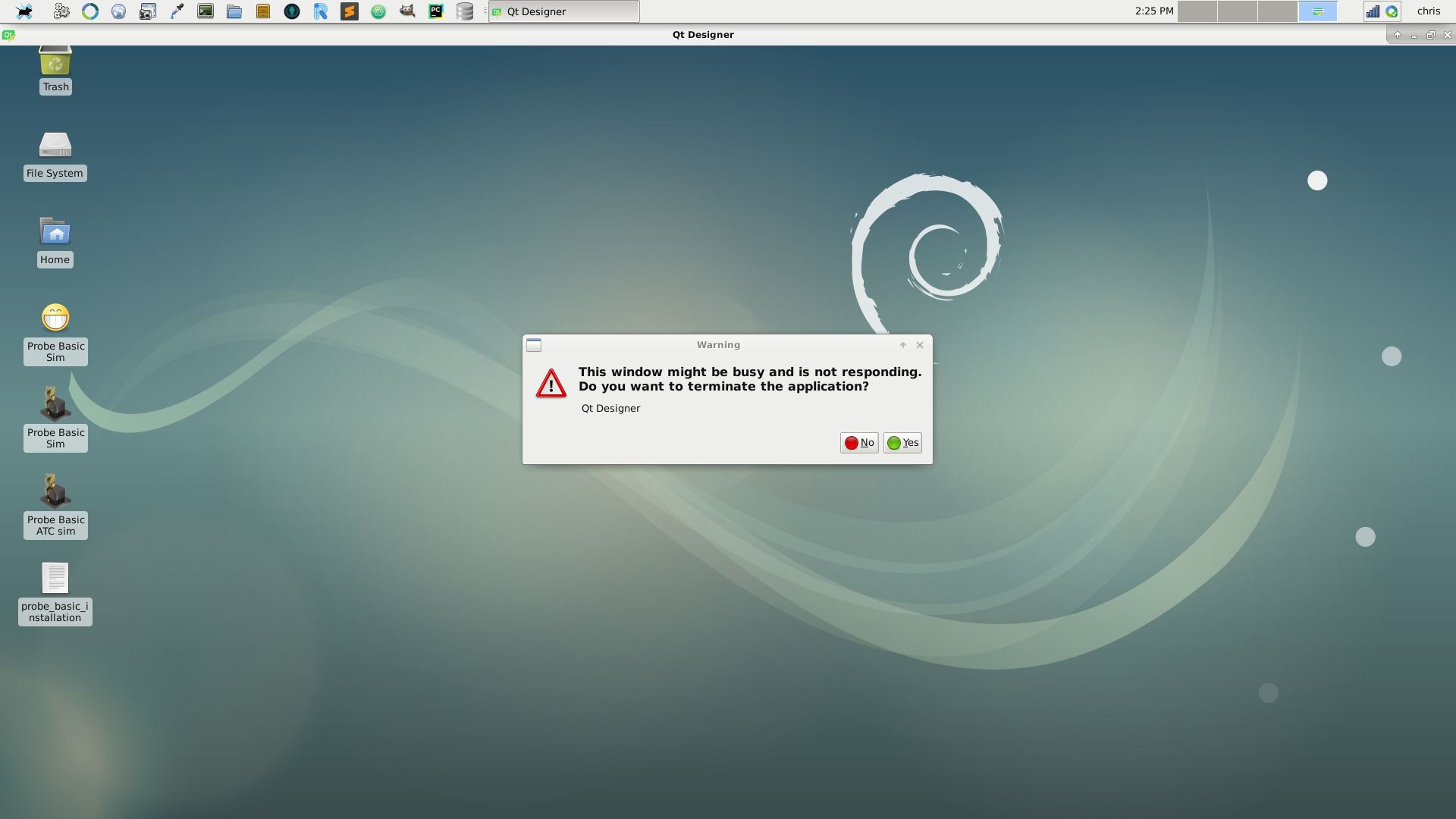
Task: Open the Xfce applications menu mouse icon
Action: (24, 11)
